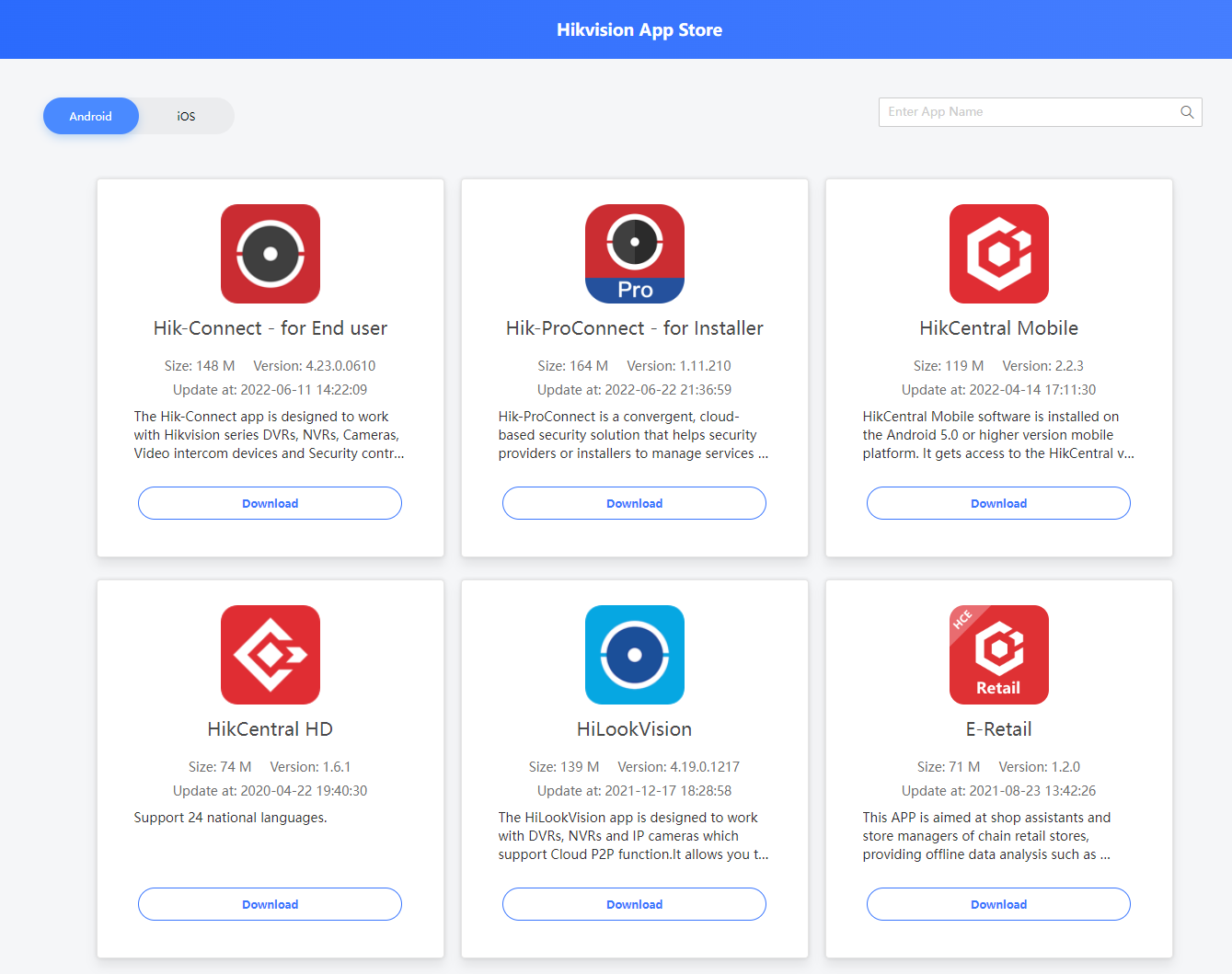
Task: Click 'Size: 139 M' text
Action: pos(564,767)
